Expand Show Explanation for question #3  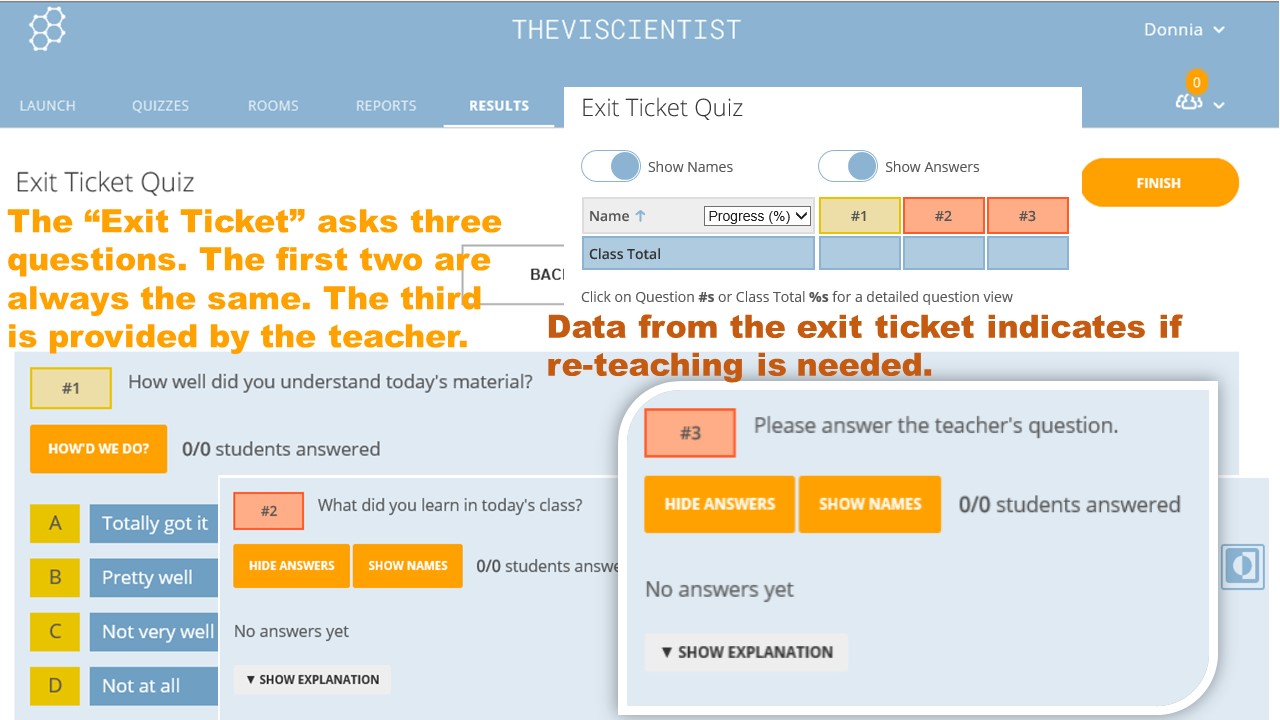pyautogui.click(x=746, y=652)
